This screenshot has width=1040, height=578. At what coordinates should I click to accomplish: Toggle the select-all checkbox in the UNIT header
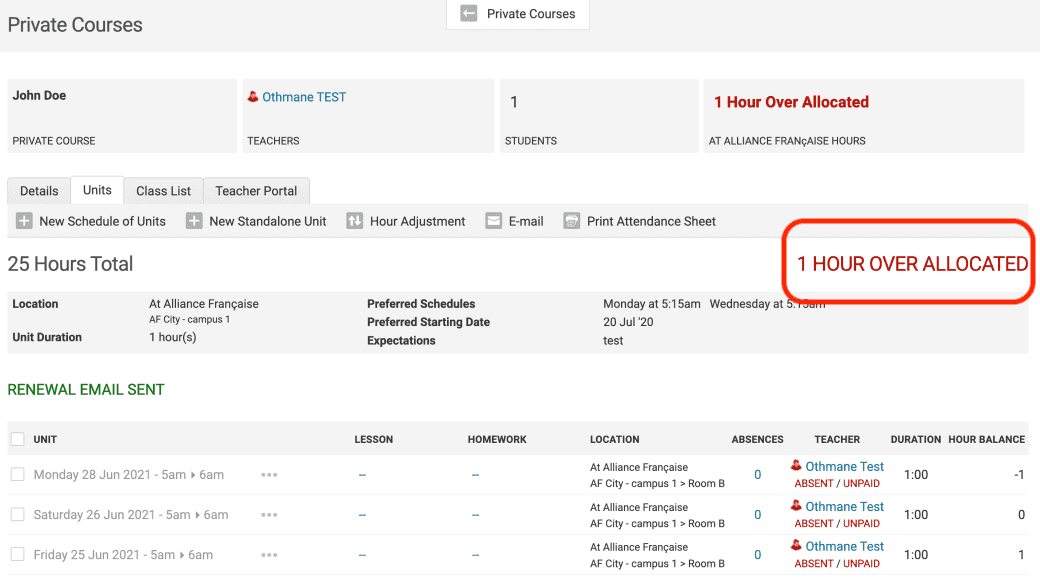pyautogui.click(x=17, y=439)
